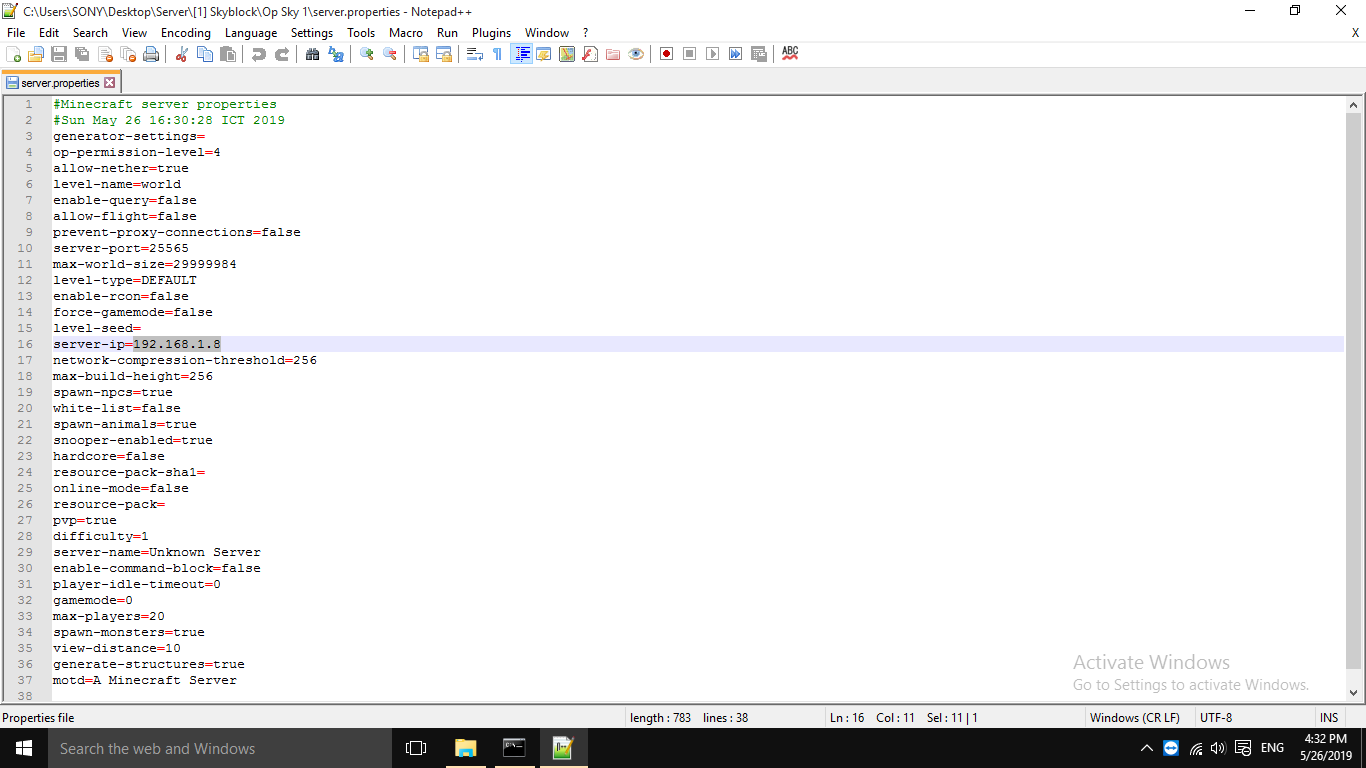Open the Encoding menu

tap(186, 32)
